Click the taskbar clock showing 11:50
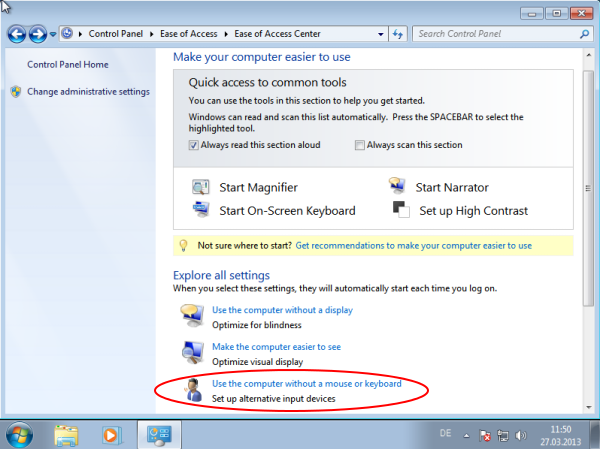Image resolution: width=600 pixels, height=449 pixels. click(x=561, y=436)
